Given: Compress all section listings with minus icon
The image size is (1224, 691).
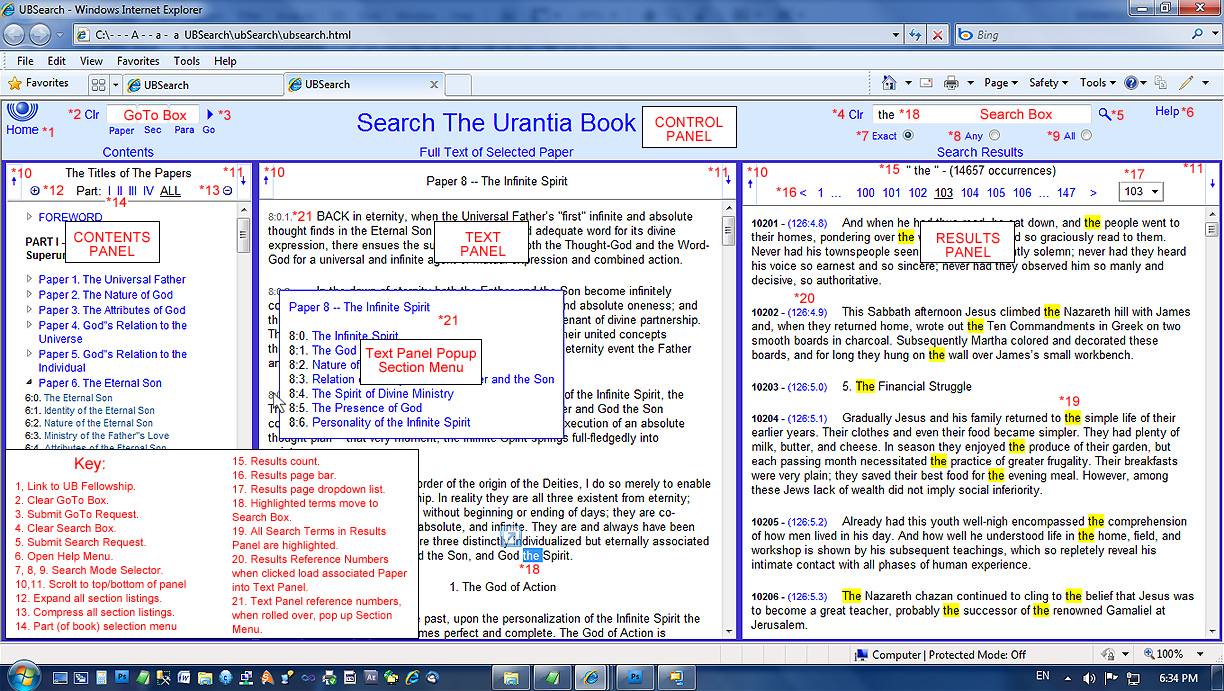Looking at the screenshot, I should click(x=227, y=191).
